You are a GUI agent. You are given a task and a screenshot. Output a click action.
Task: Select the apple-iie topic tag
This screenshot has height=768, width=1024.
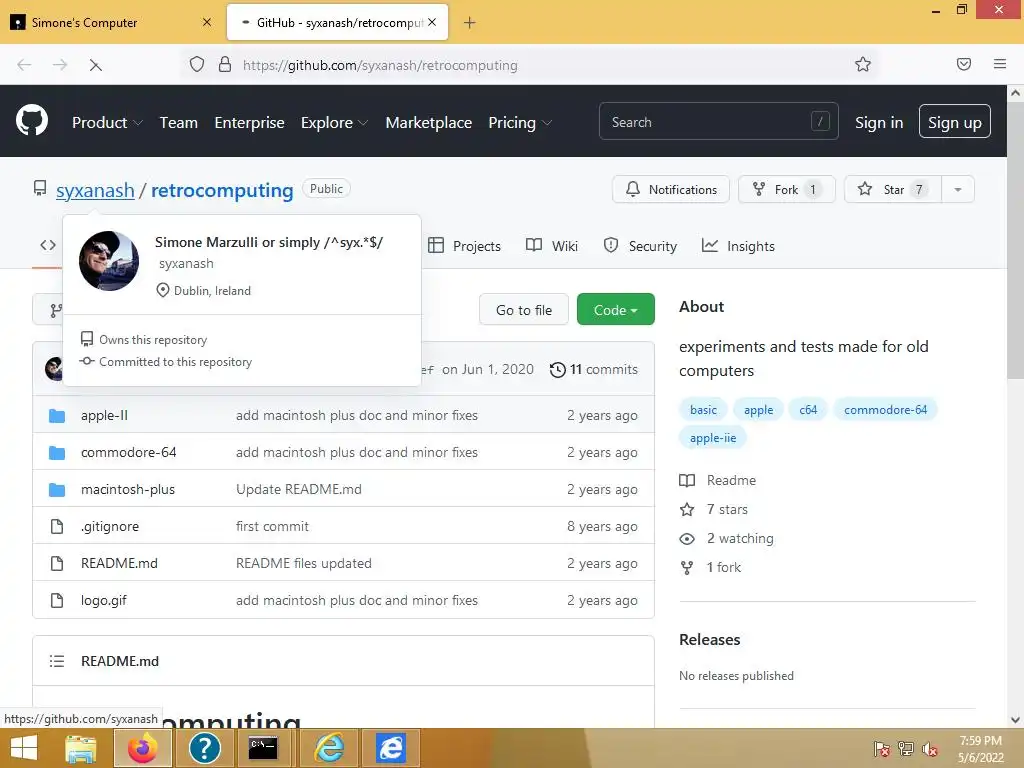coord(712,438)
